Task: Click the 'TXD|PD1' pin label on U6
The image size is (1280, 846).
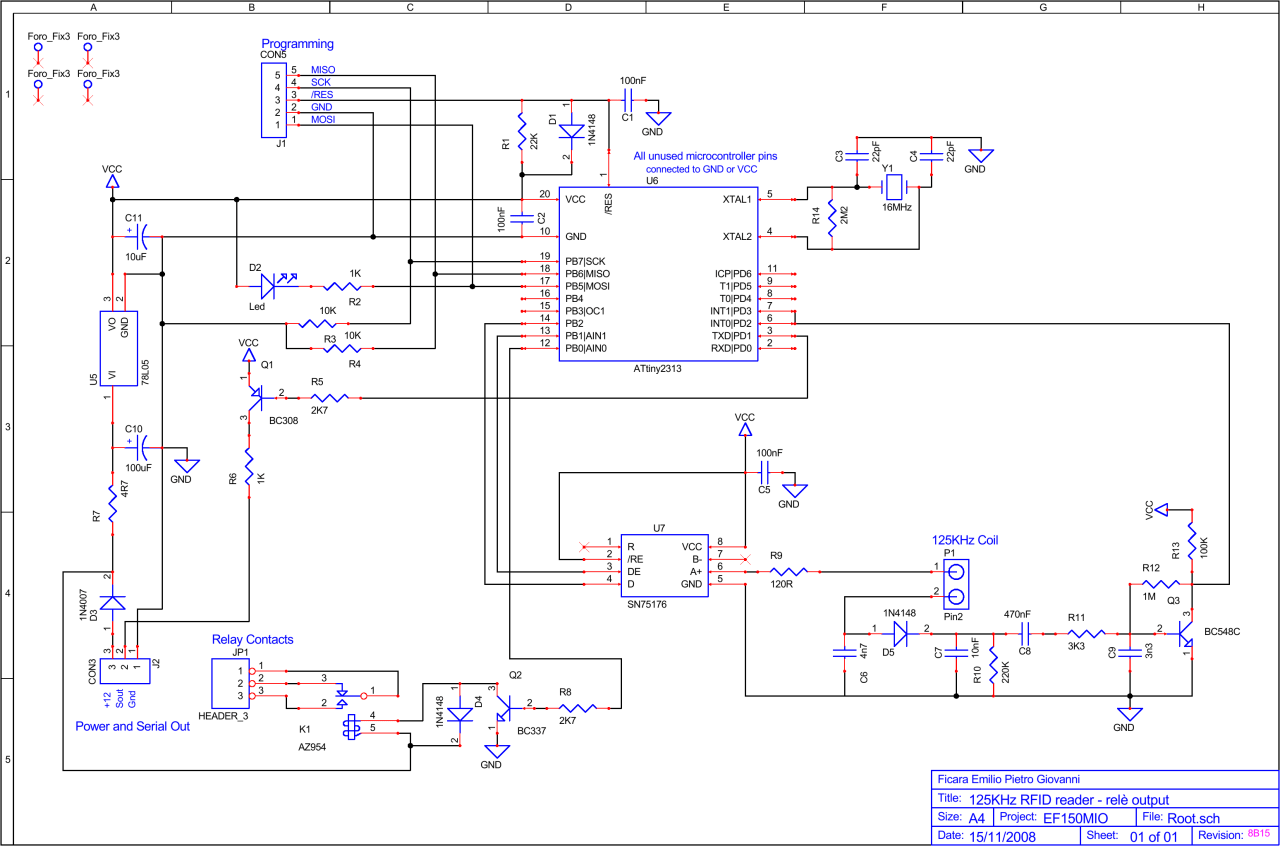Action: point(731,336)
